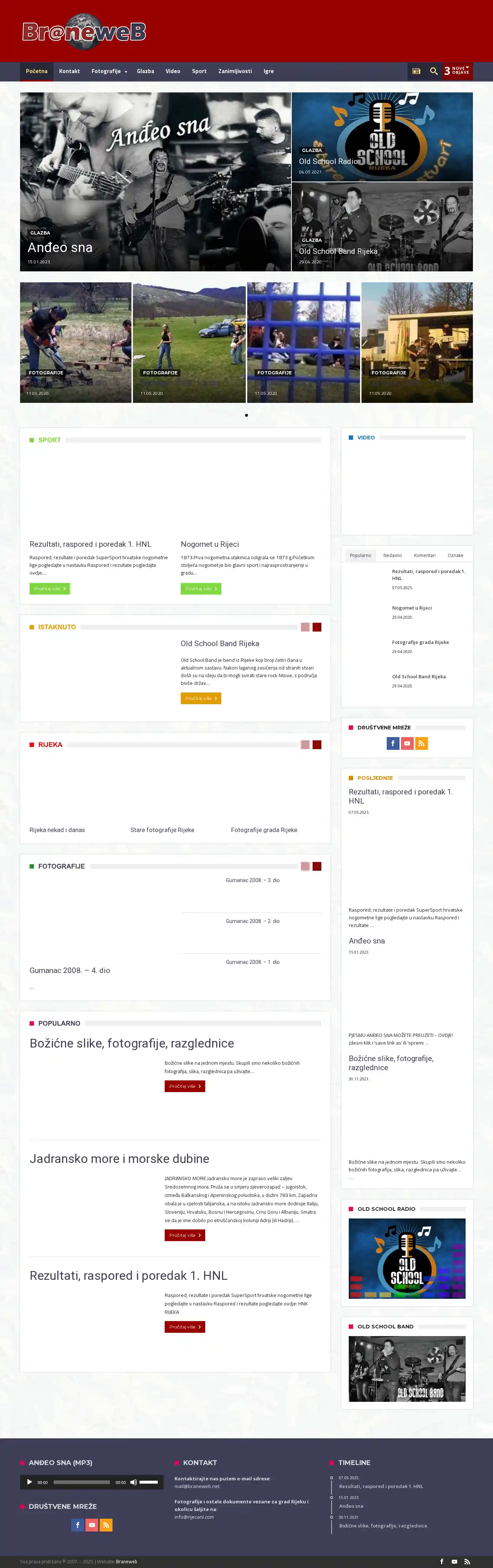Adjust the audio player volume slider

pos(149,1482)
